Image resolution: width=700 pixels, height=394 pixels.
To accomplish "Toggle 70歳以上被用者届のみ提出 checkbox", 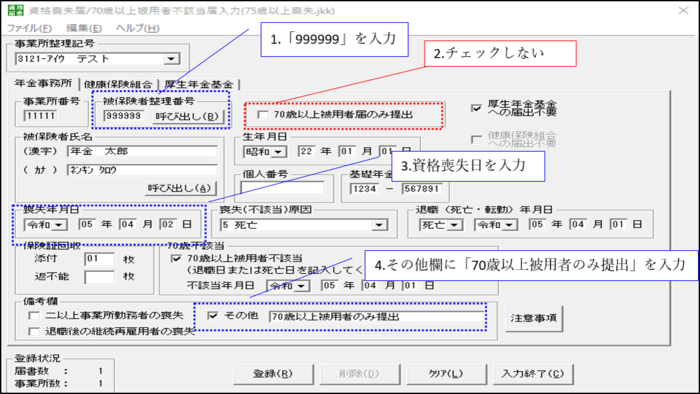I will 263,115.
